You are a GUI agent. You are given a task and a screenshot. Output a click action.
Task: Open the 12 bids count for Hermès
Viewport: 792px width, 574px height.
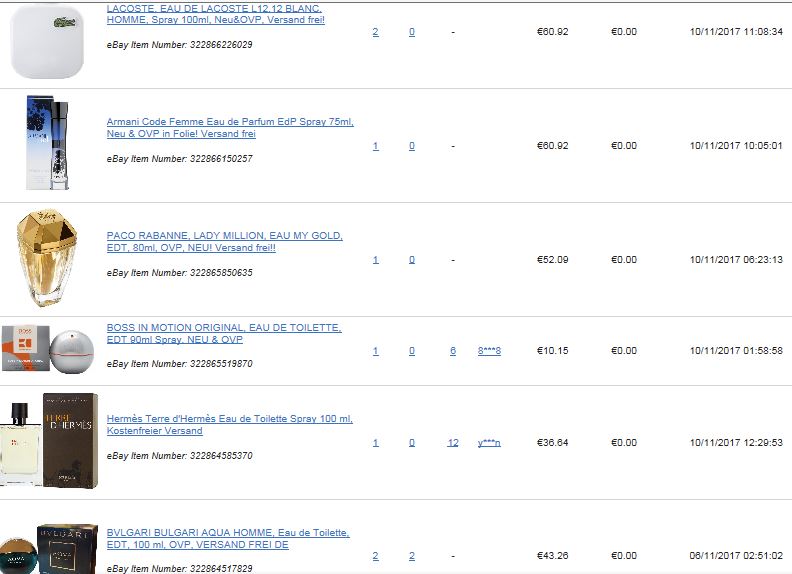453,443
